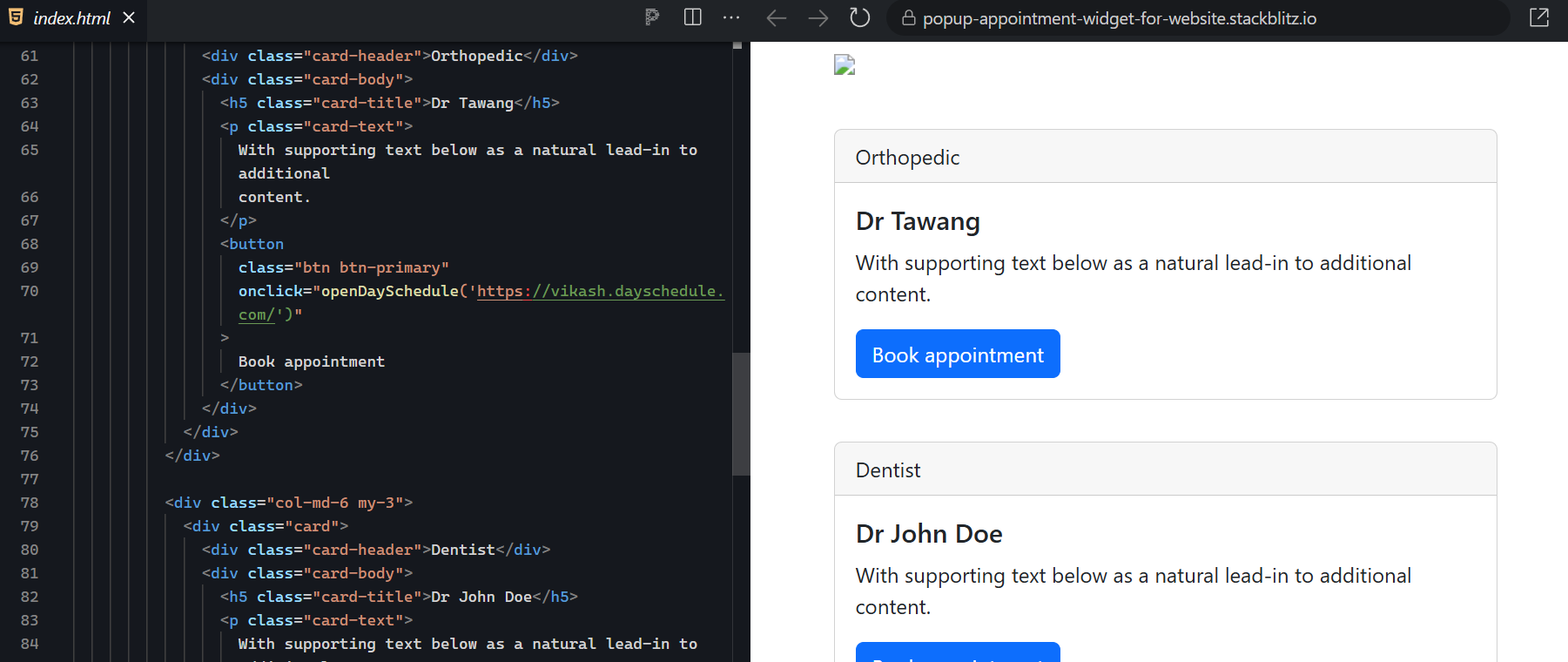1568x662 pixels.
Task: Click the lock icon in address bar
Action: click(908, 18)
